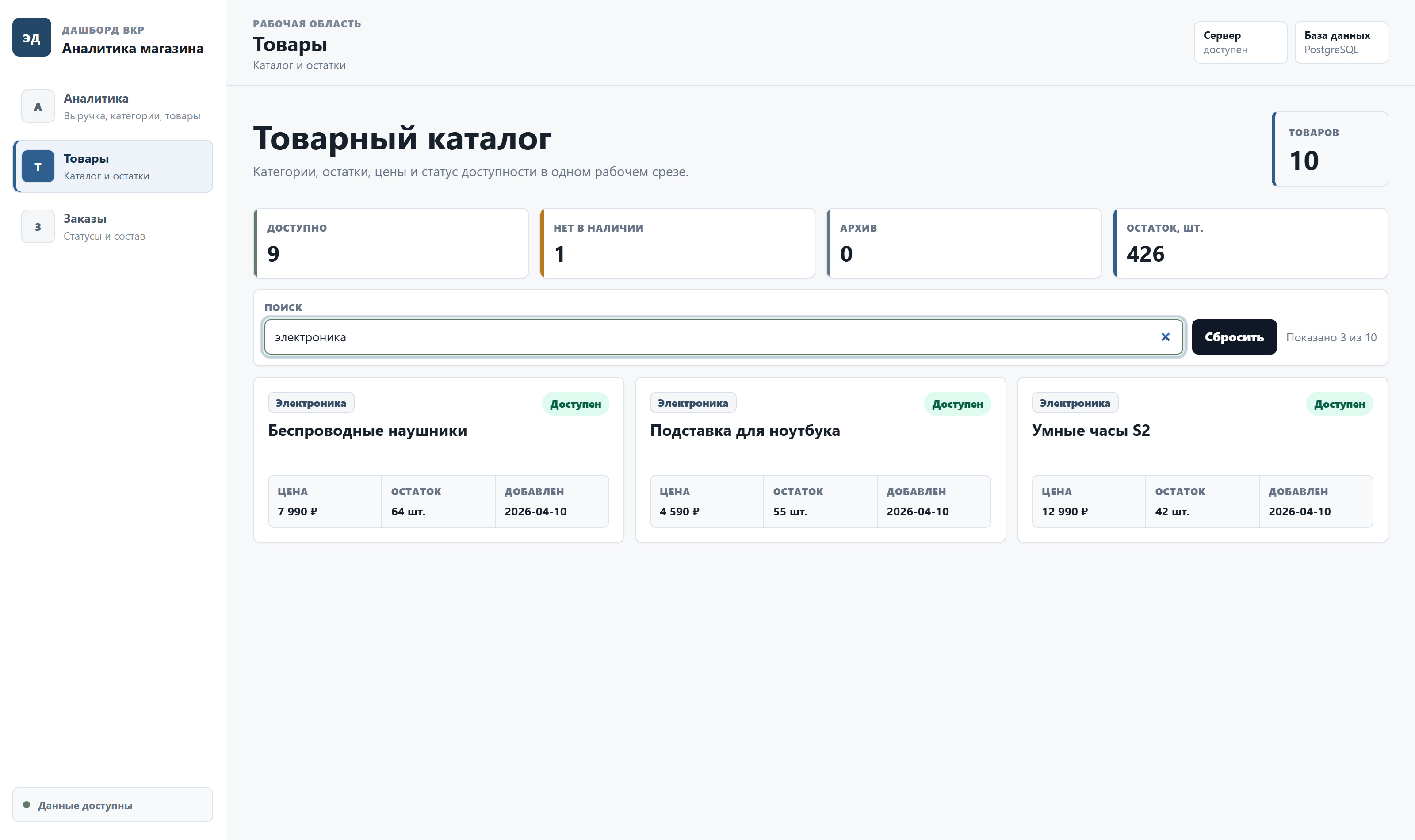1415x840 pixels.
Task: Open the Беспроводные наушники product card
Action: point(439,460)
